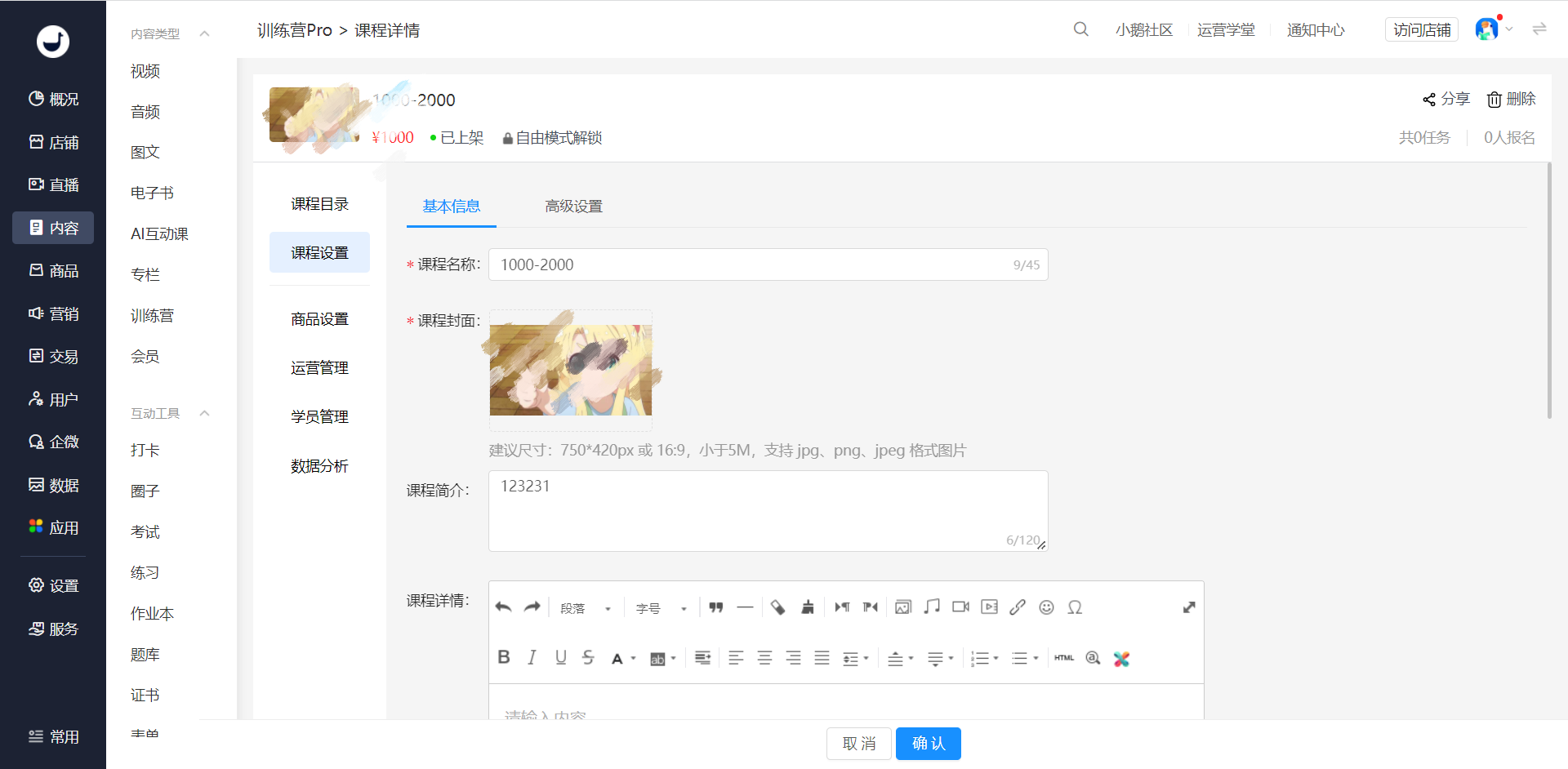Set right-to-left text direction
Viewport: 1568px width, 769px height.
pos(871,607)
